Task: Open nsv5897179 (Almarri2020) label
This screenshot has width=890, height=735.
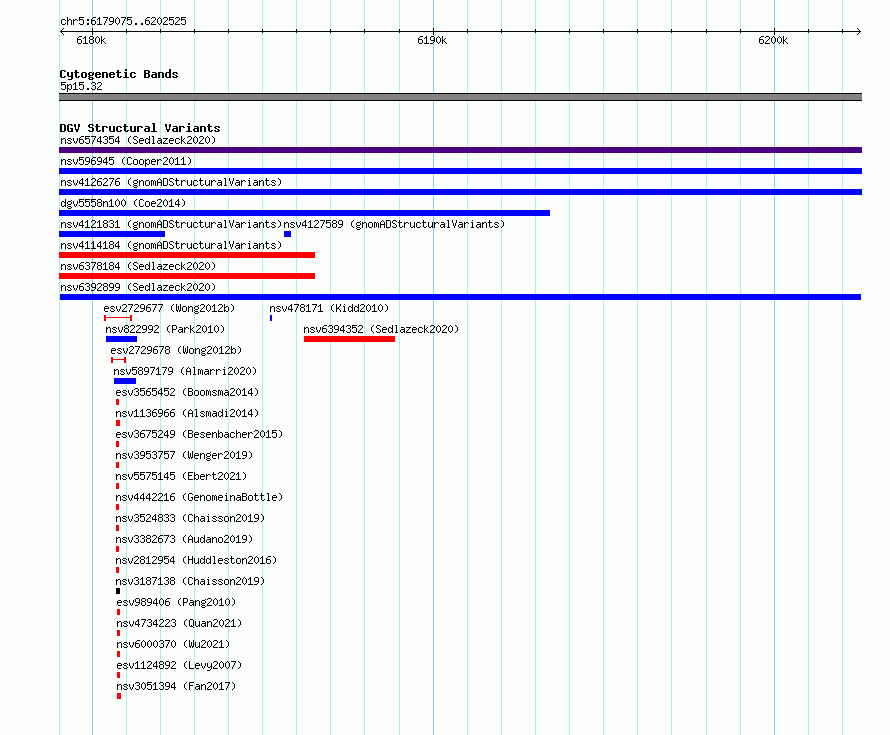Action: pos(185,371)
